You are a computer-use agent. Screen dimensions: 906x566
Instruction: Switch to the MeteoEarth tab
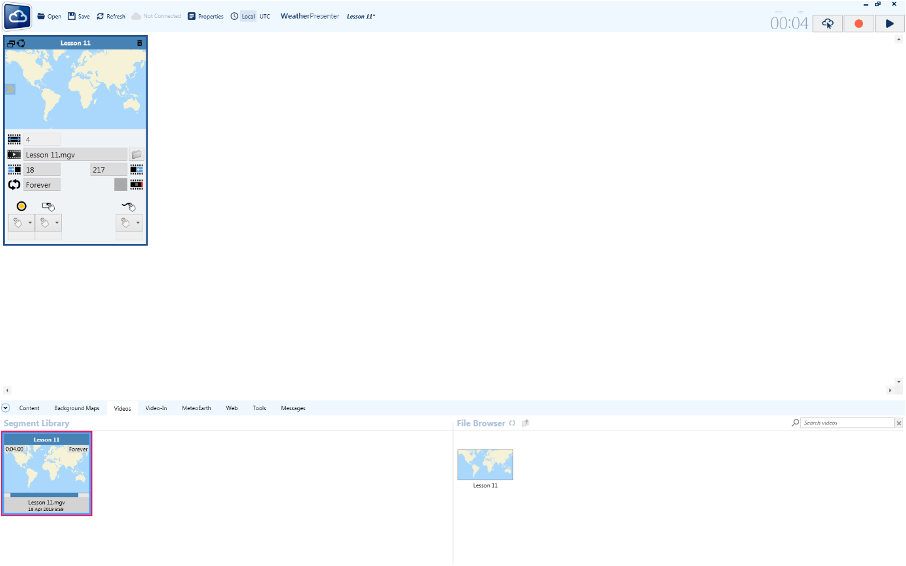point(196,408)
